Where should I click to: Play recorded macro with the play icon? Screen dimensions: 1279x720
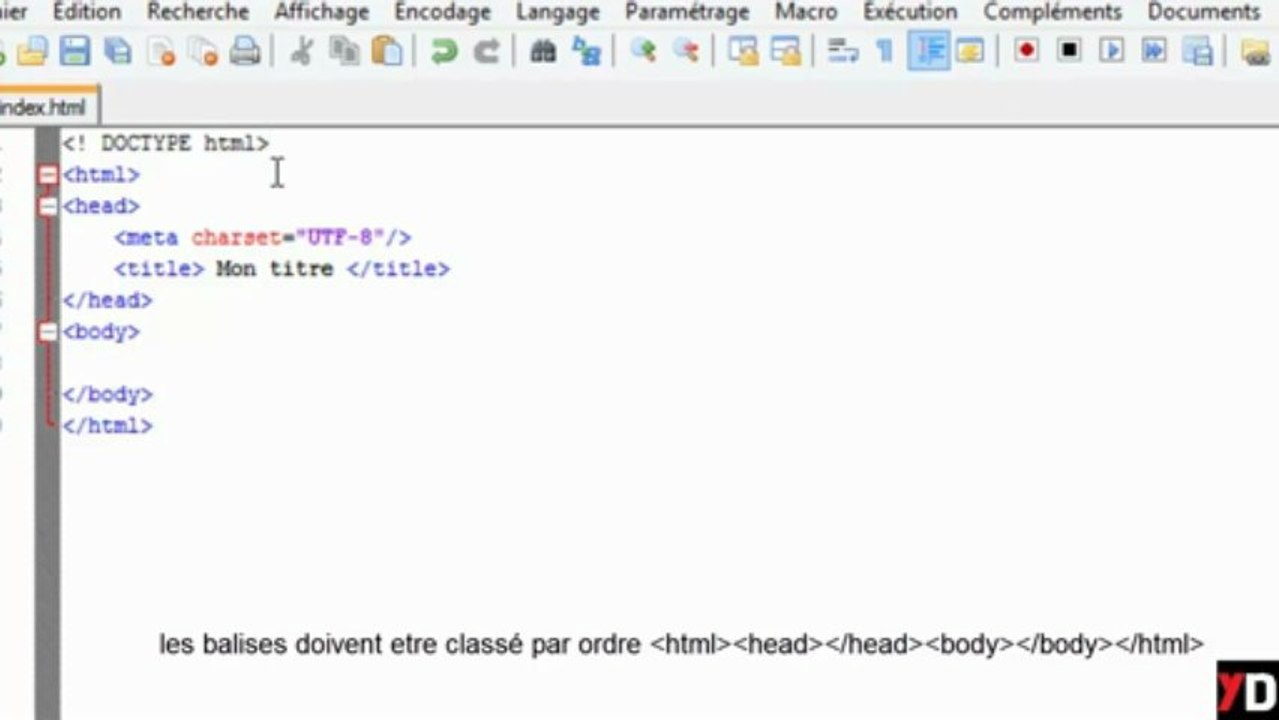(1111, 50)
